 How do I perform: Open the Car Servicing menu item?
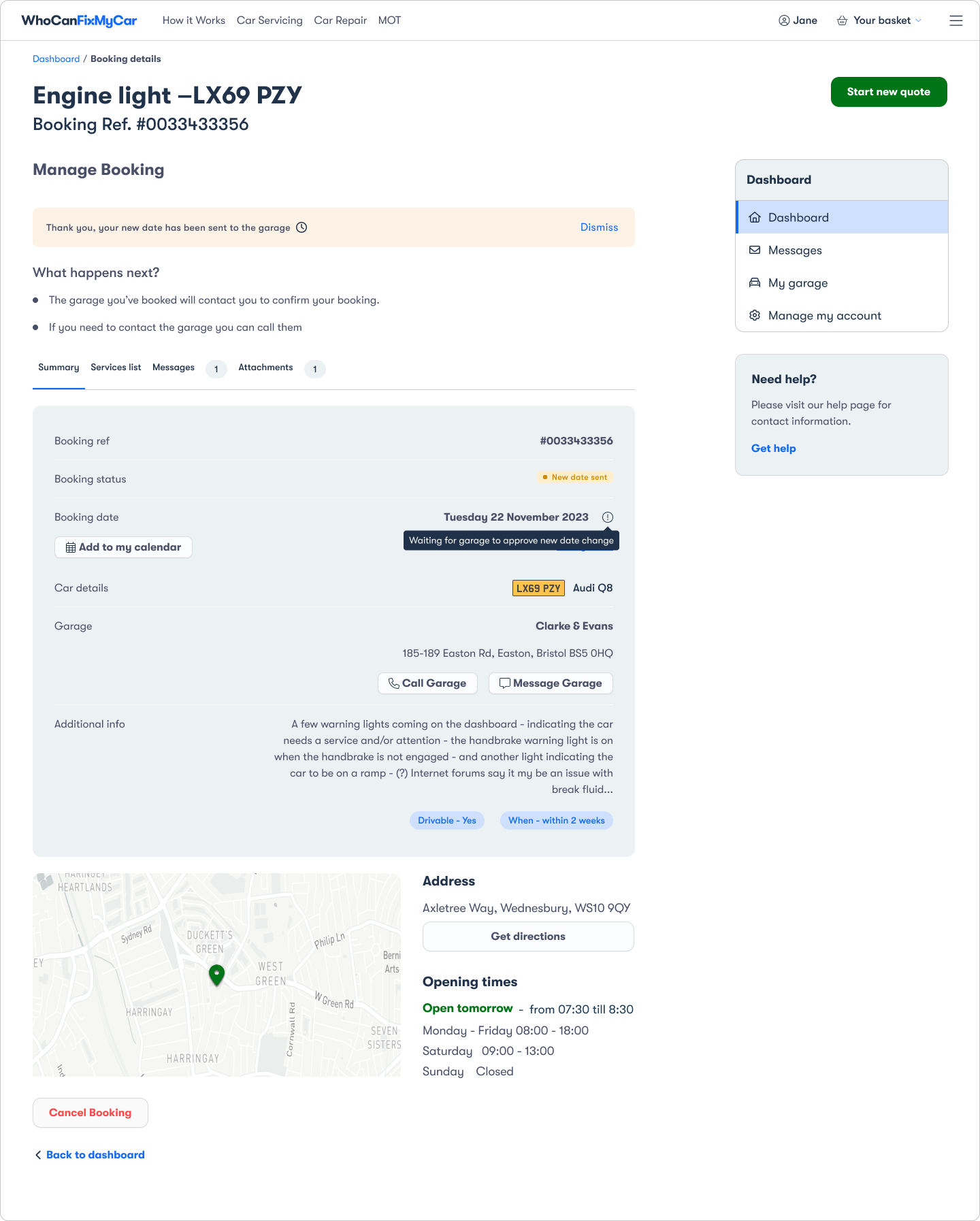(269, 20)
